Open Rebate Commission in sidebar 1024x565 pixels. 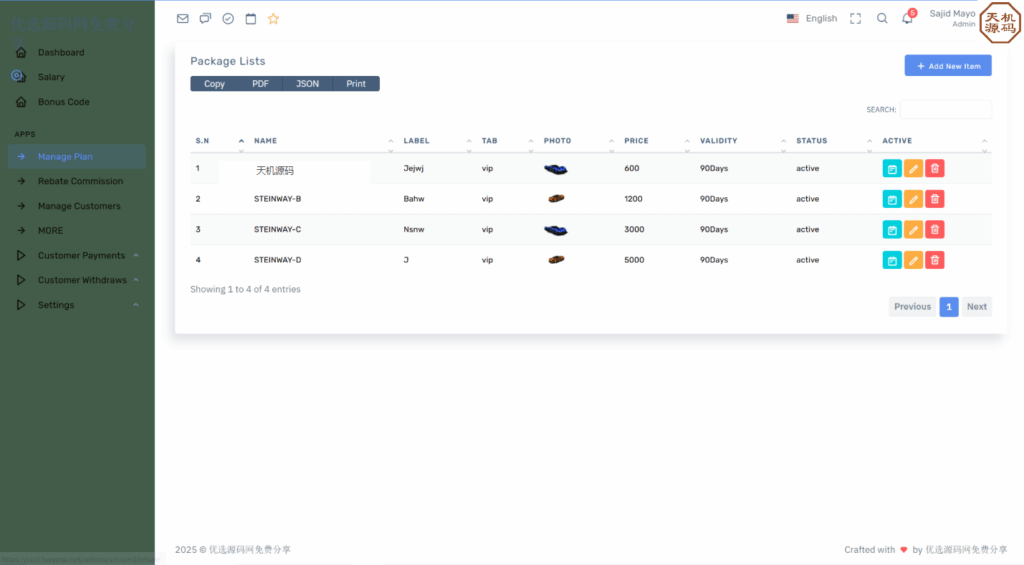coord(80,181)
